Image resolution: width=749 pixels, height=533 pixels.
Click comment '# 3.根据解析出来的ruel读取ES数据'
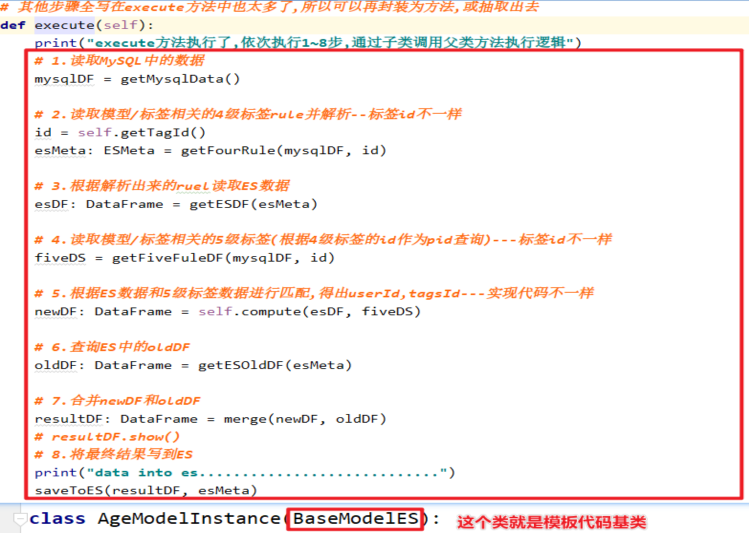tap(162, 186)
